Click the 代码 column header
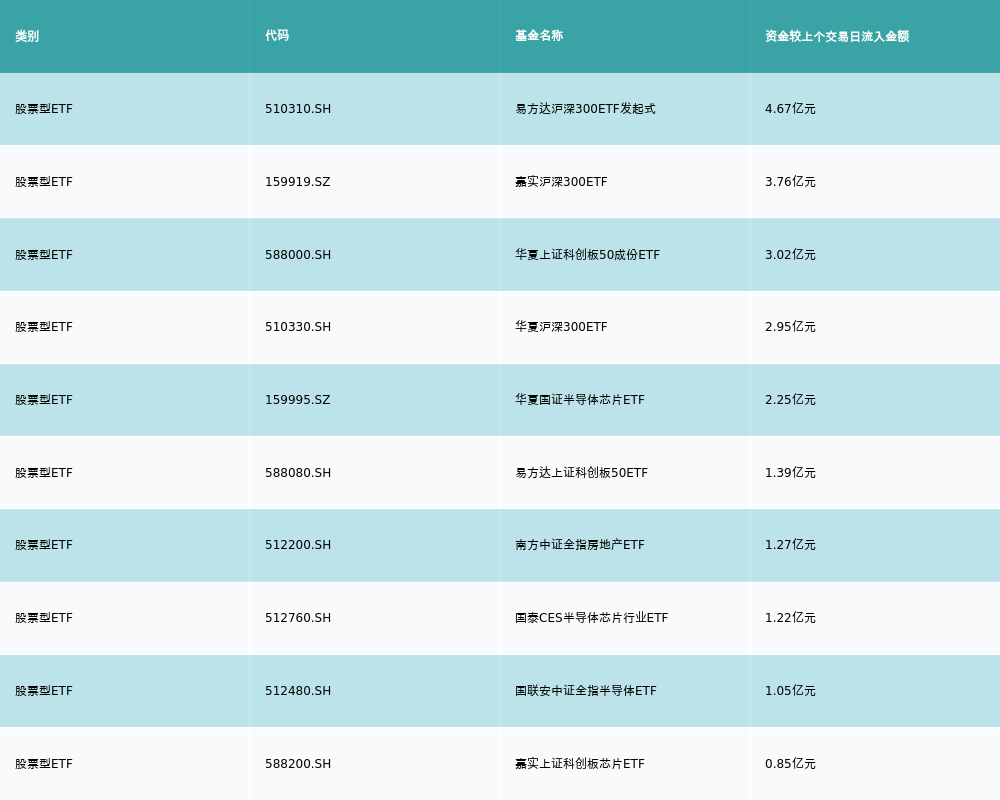The width and height of the screenshot is (1000, 800). tap(277, 36)
